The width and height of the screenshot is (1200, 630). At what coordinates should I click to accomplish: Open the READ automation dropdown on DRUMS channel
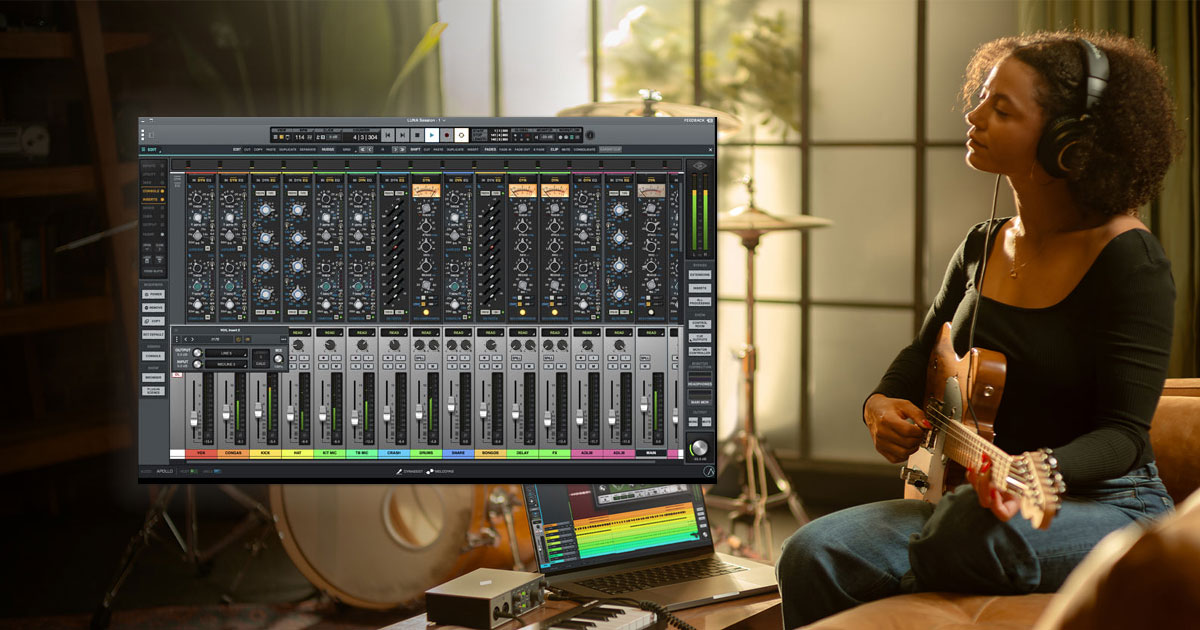tap(425, 332)
